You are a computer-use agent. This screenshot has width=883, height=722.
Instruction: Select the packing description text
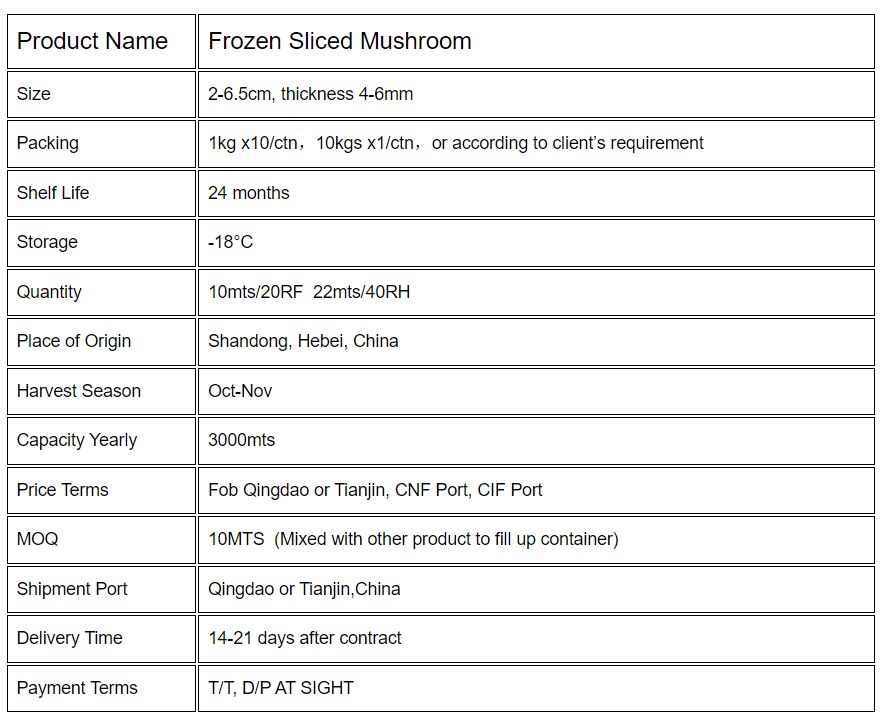point(456,143)
